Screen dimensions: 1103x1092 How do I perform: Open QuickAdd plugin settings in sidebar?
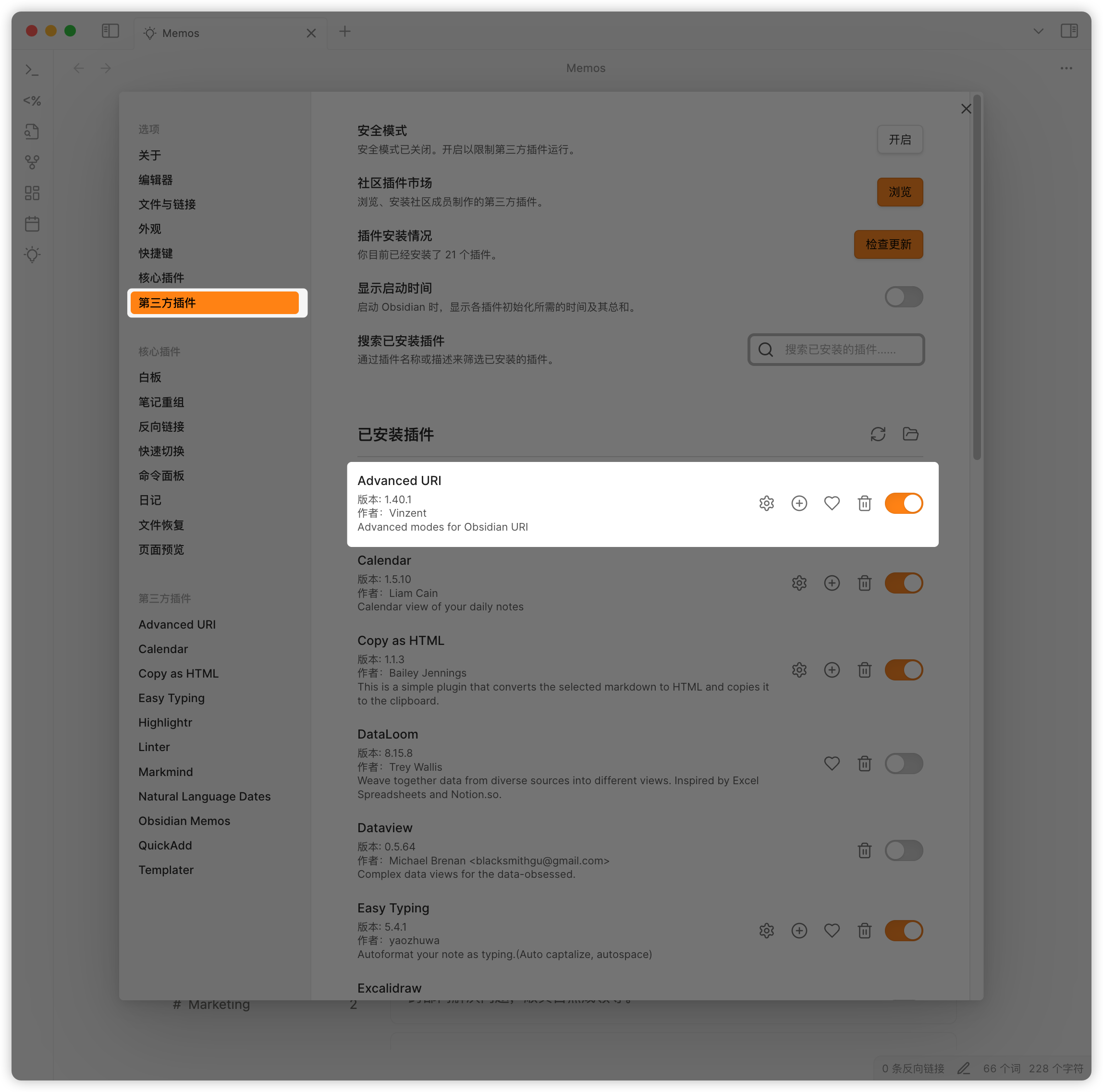pyautogui.click(x=214, y=845)
